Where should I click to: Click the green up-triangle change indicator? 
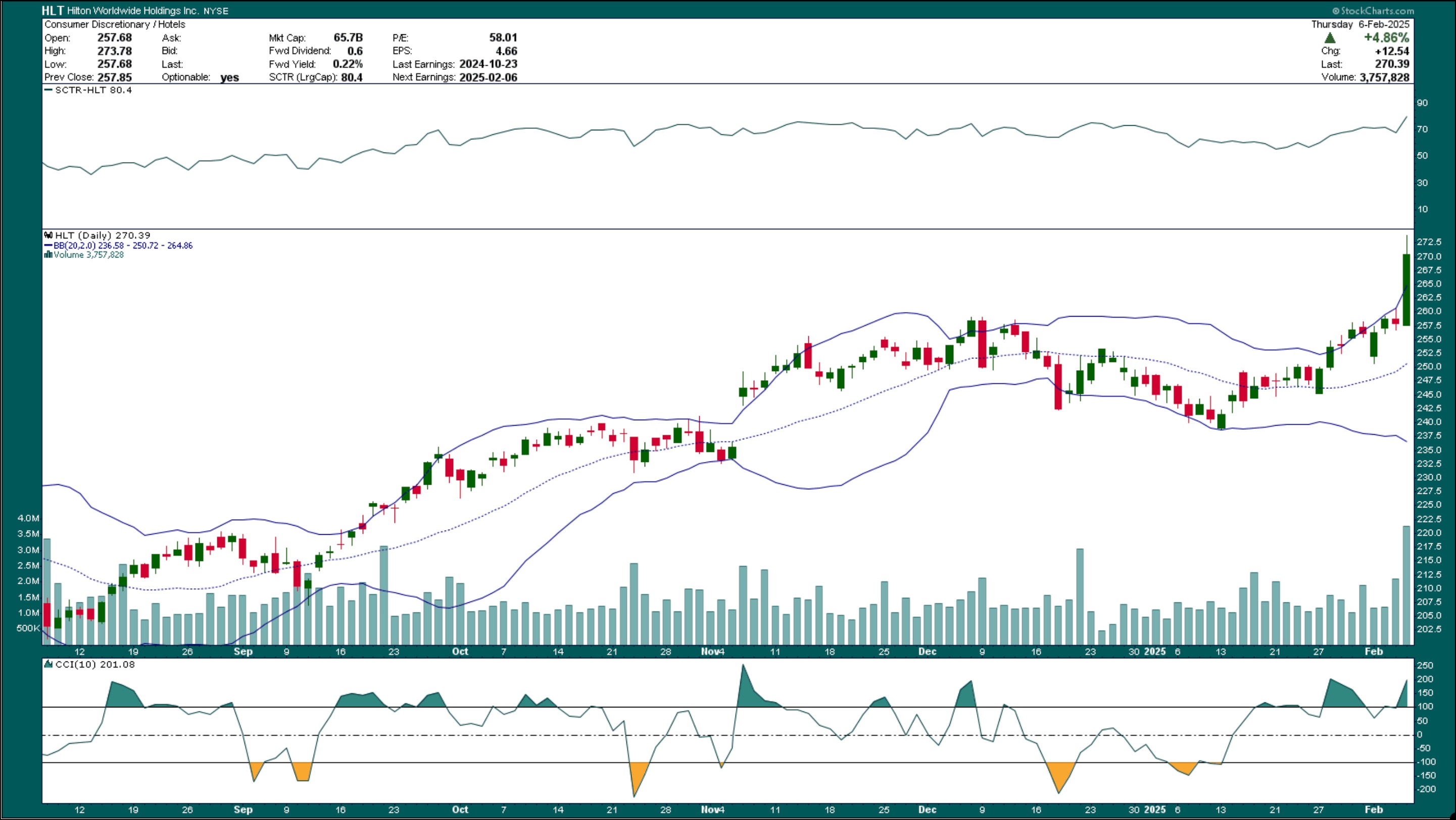(x=1330, y=38)
